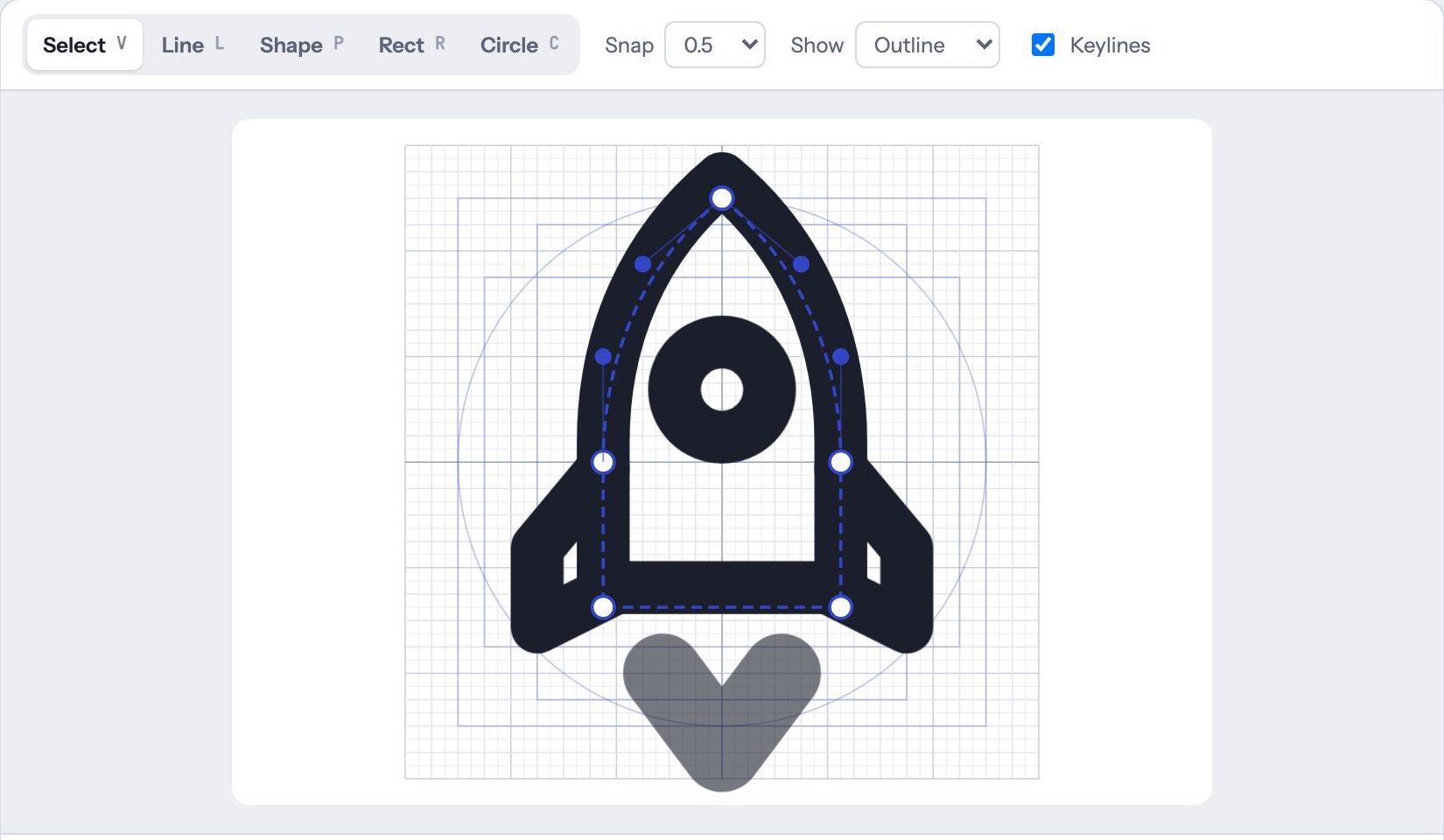Click the white center of the porthole
Screen dimensions: 1444x840
[x=722, y=389]
